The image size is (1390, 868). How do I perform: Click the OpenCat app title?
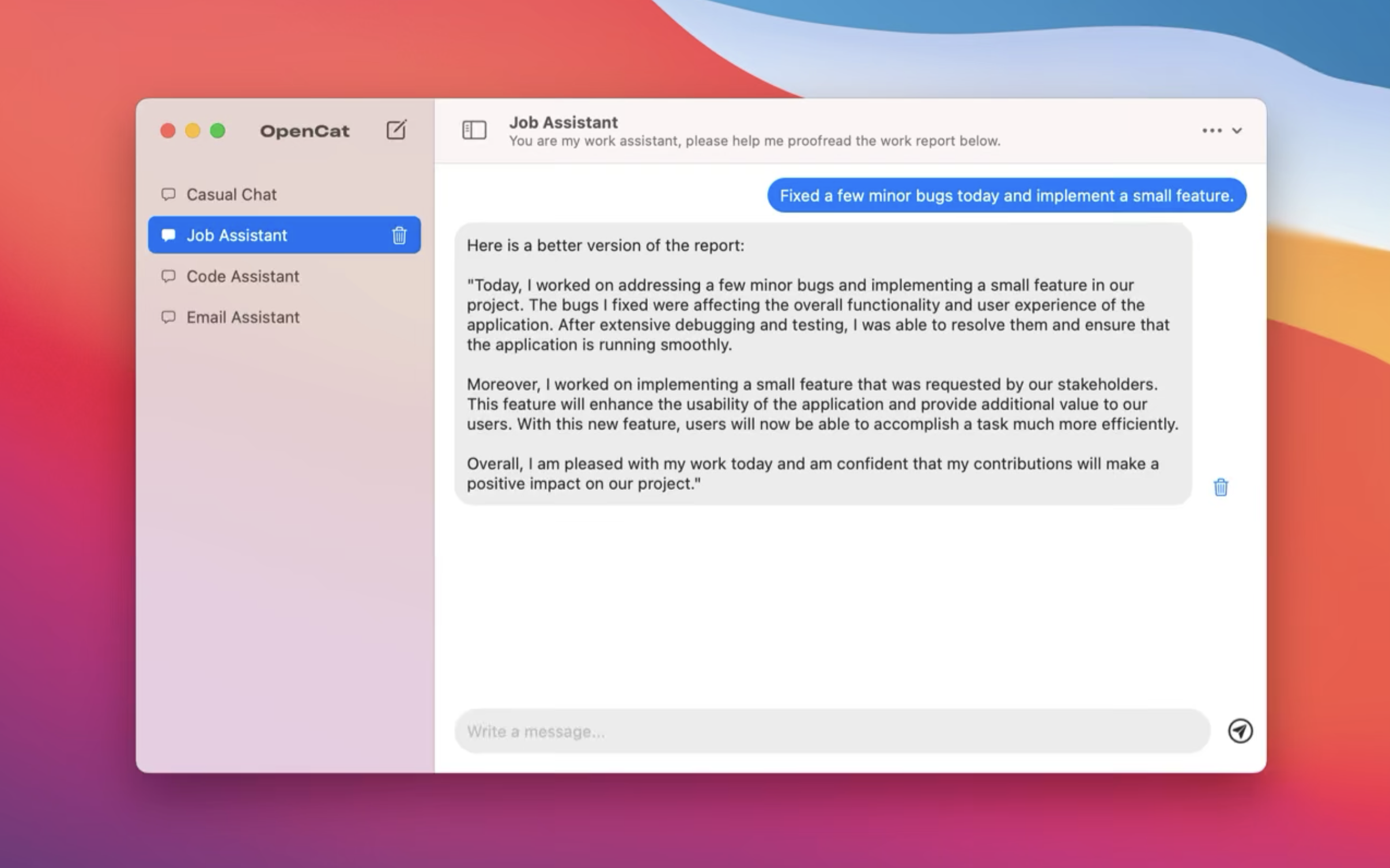click(304, 131)
